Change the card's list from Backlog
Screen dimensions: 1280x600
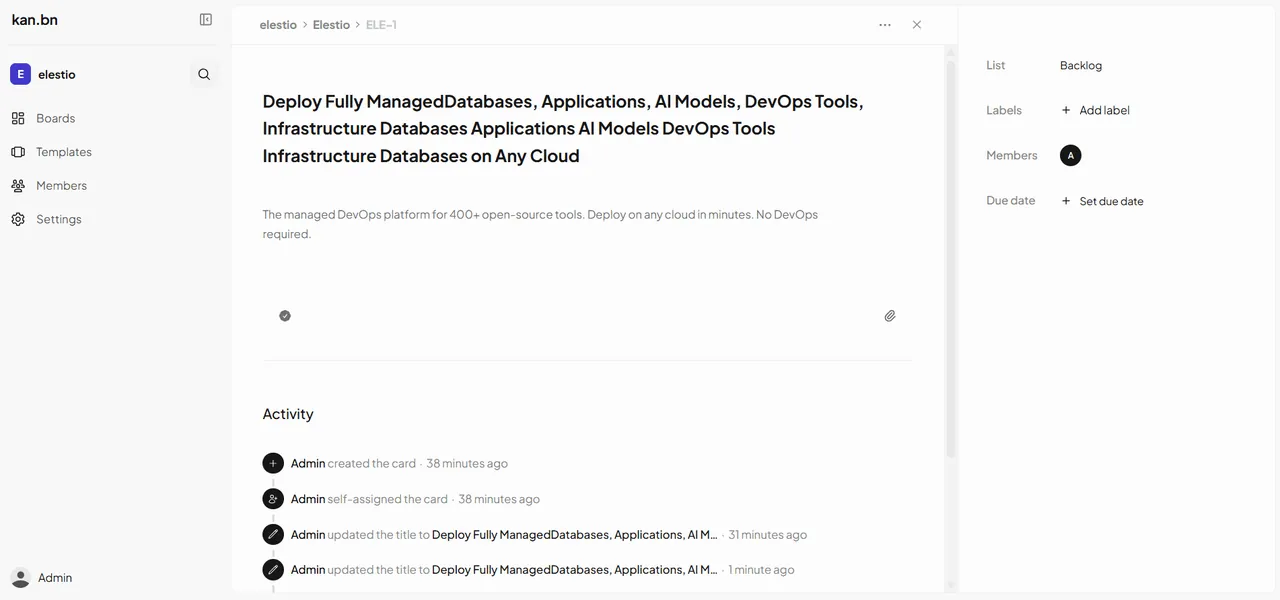[1081, 65]
